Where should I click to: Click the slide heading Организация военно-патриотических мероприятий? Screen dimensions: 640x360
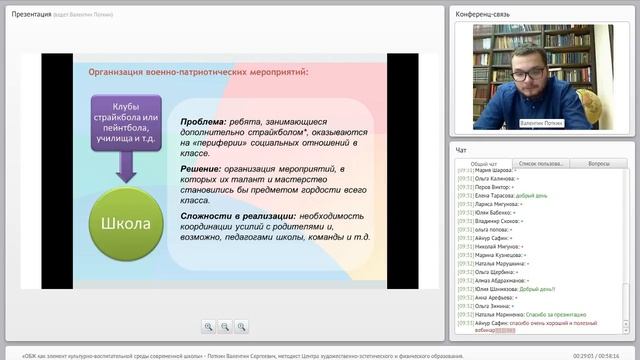pos(198,72)
